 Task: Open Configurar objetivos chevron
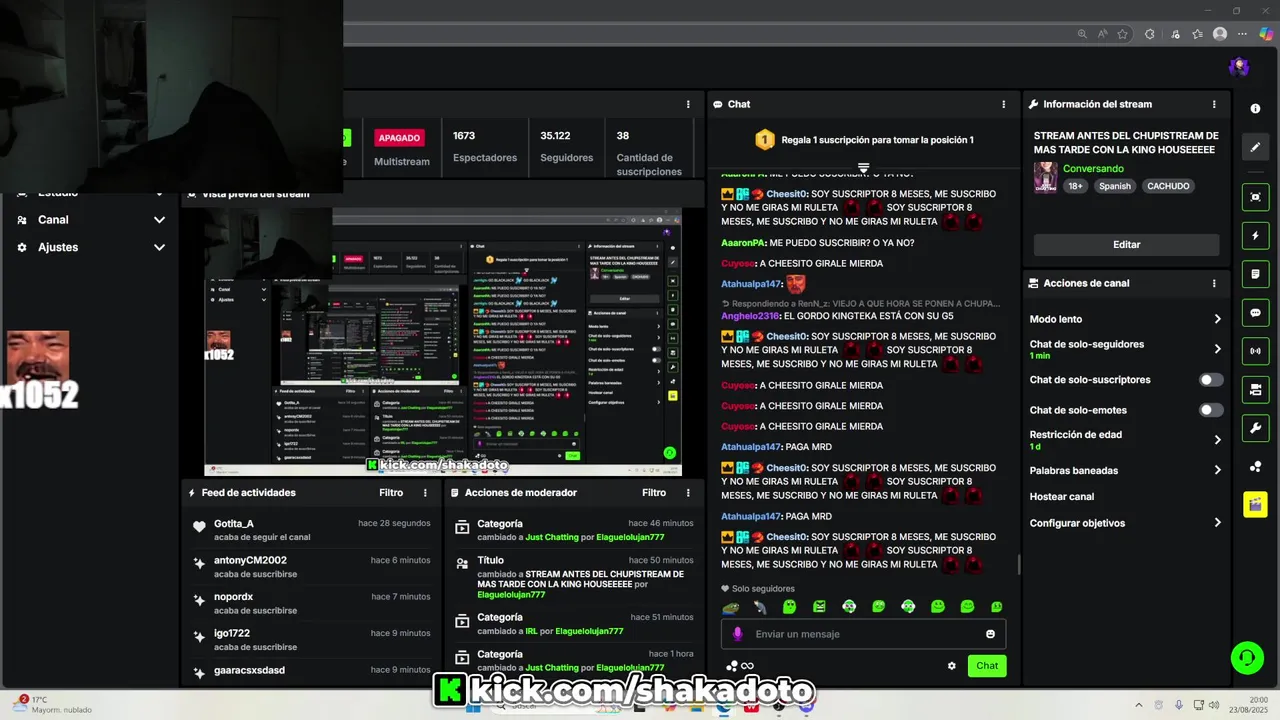point(1217,523)
